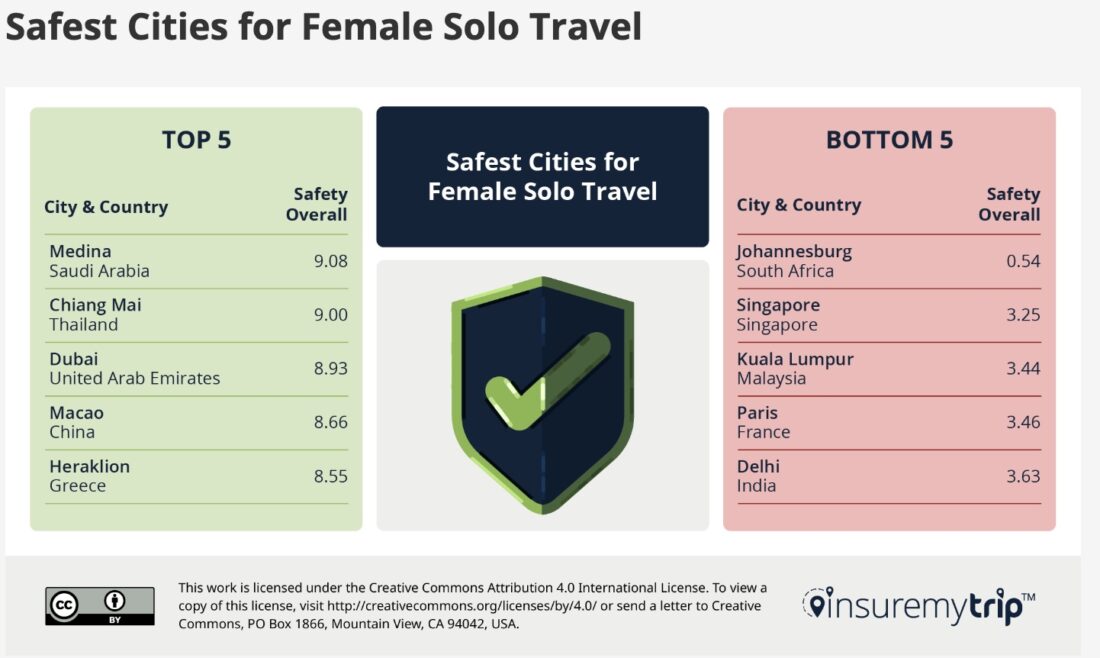Select the Paris France row
The image size is (1100, 658).
coord(889,422)
